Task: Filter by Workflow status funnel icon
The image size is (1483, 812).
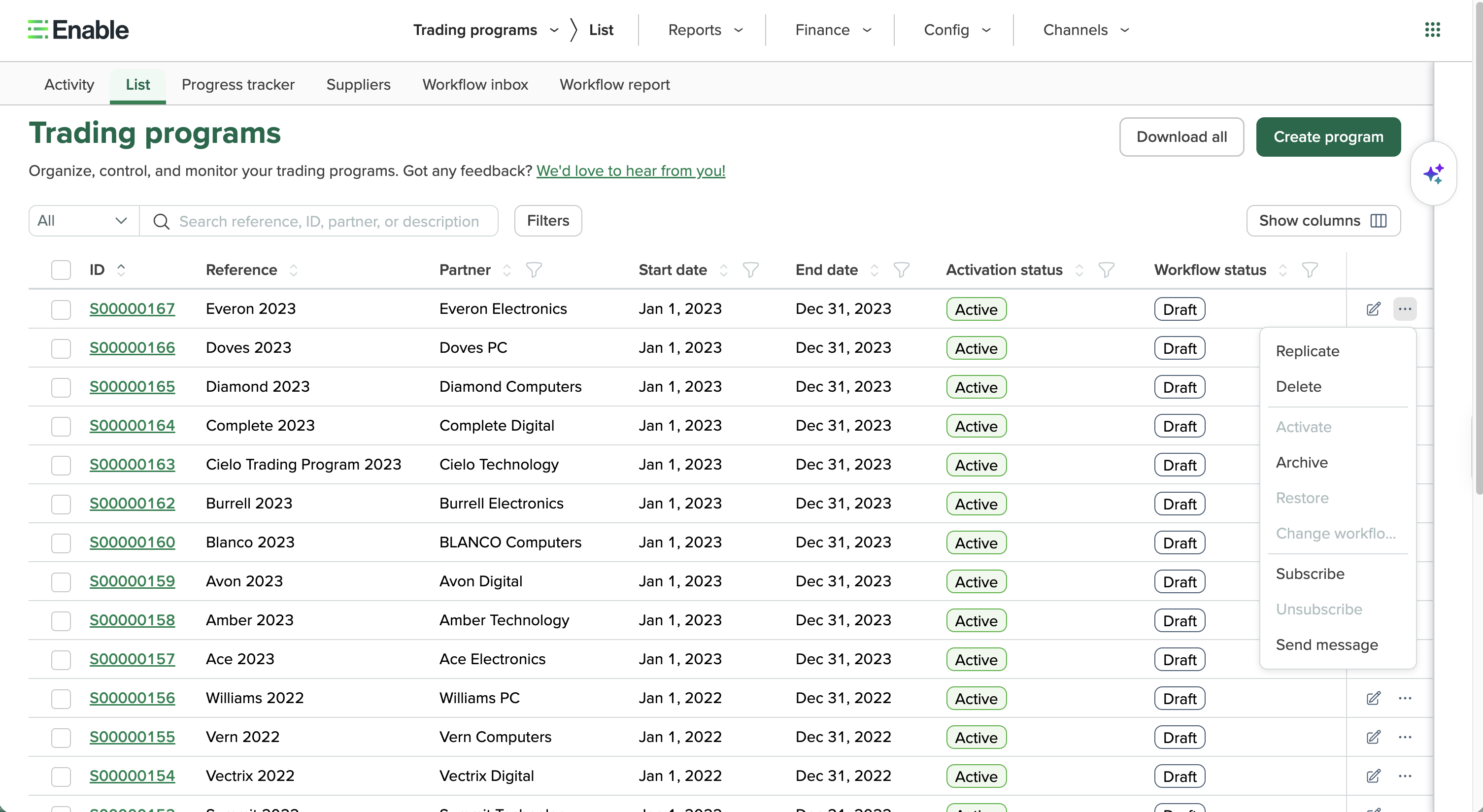Action: (x=1310, y=270)
